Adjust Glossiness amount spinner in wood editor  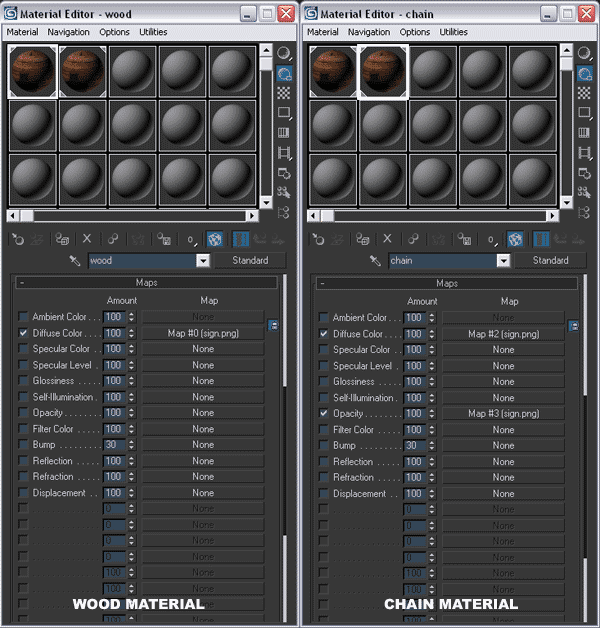[x=131, y=381]
